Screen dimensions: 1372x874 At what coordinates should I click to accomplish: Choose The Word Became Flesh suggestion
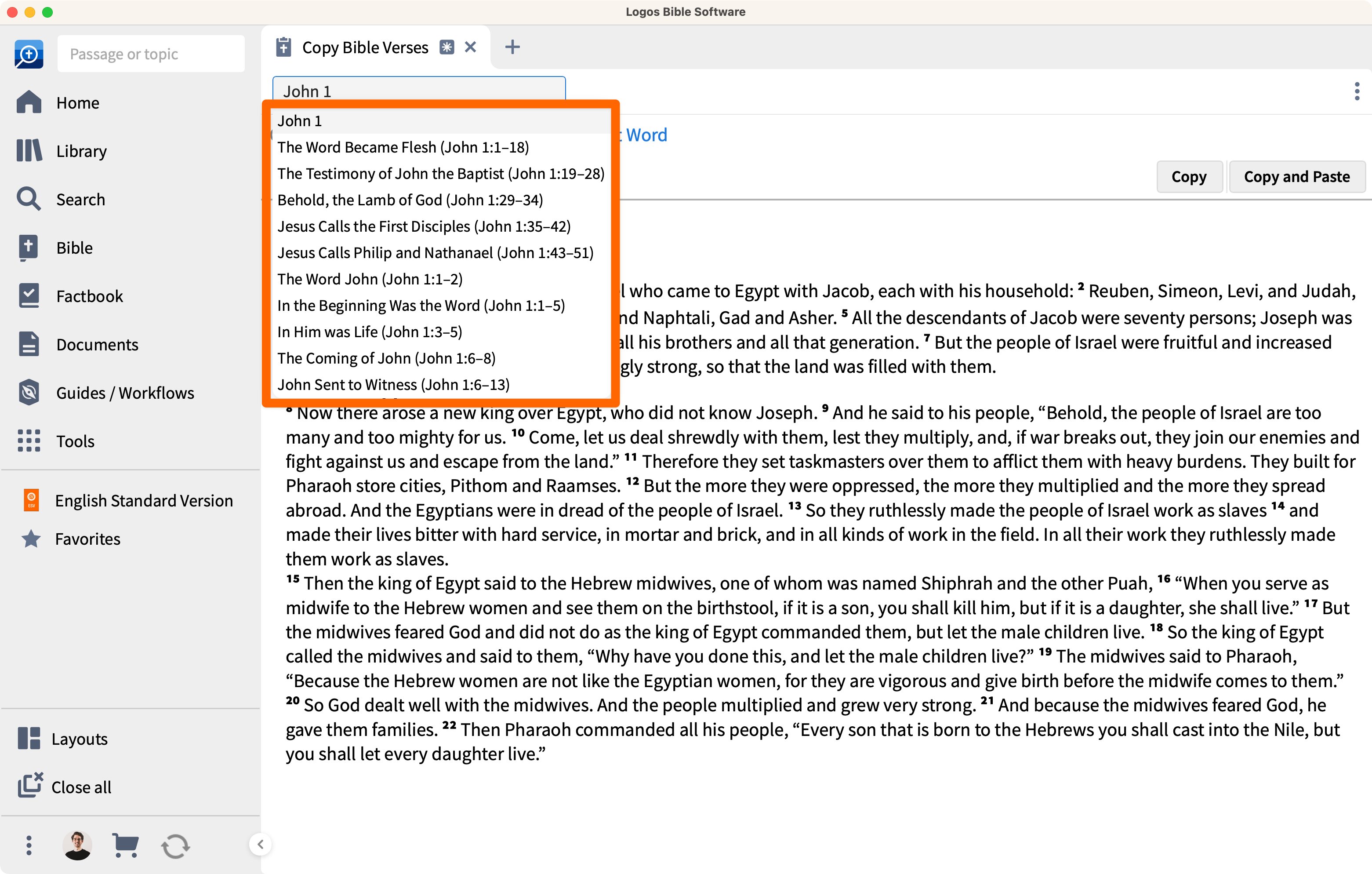pos(440,147)
